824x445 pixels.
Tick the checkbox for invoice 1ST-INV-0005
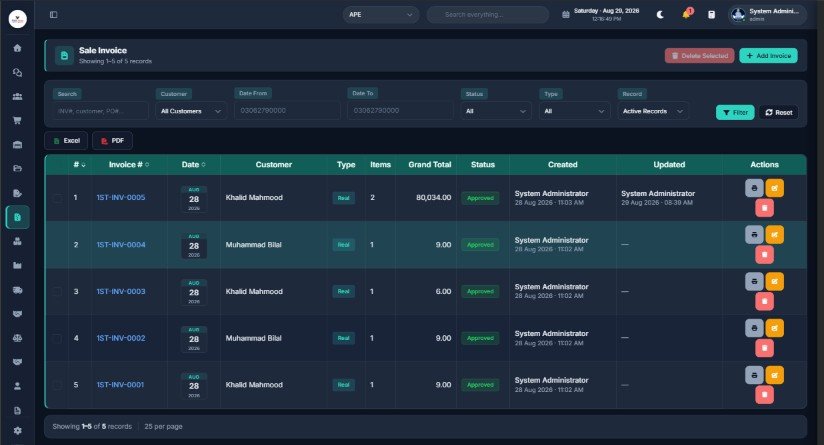57,198
